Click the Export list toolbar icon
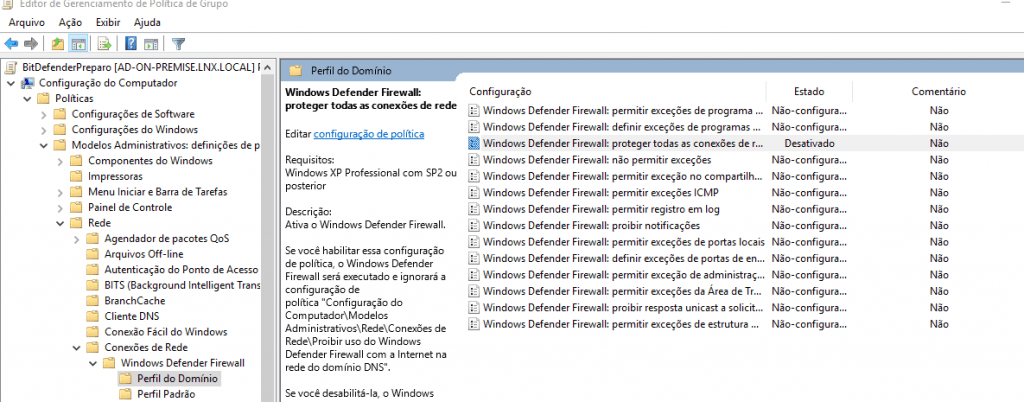The image size is (1024, 402). [104, 44]
